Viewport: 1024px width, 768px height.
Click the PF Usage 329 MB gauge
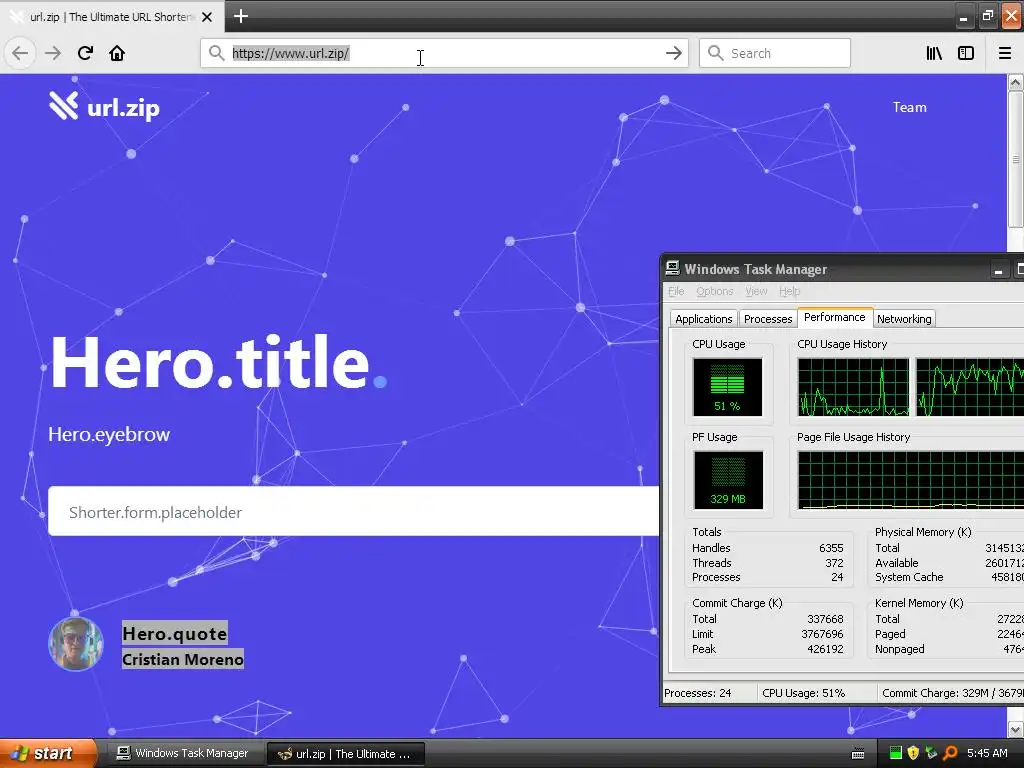[728, 480]
